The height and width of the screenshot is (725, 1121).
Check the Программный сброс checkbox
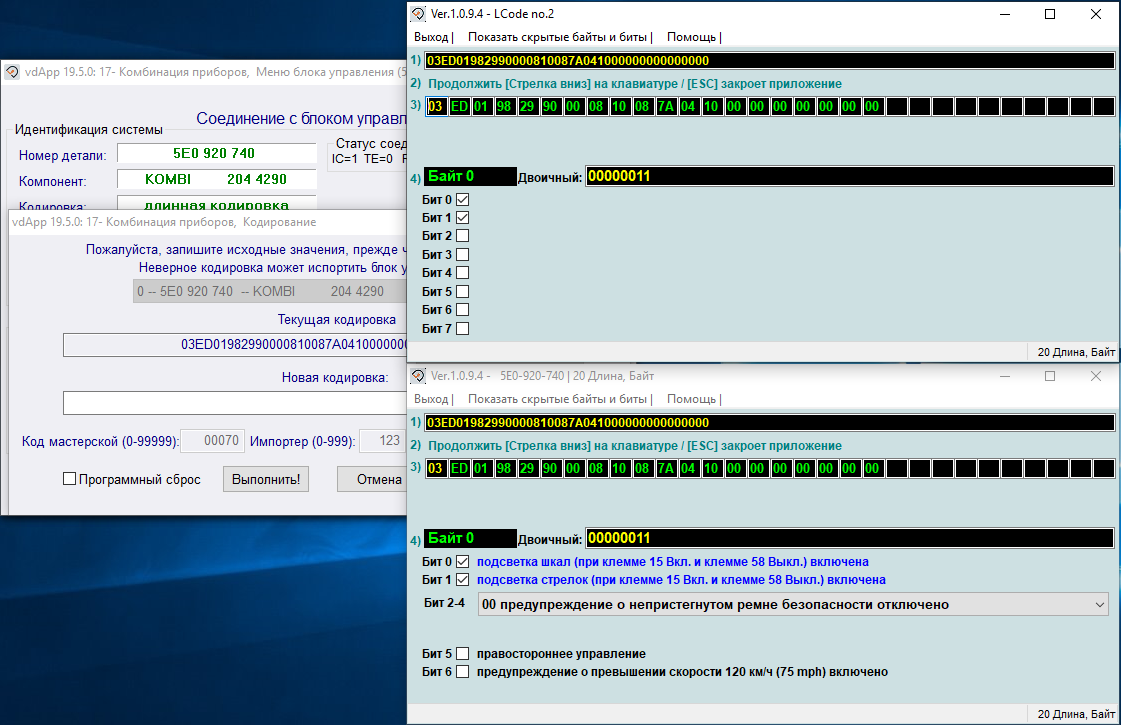point(70,480)
